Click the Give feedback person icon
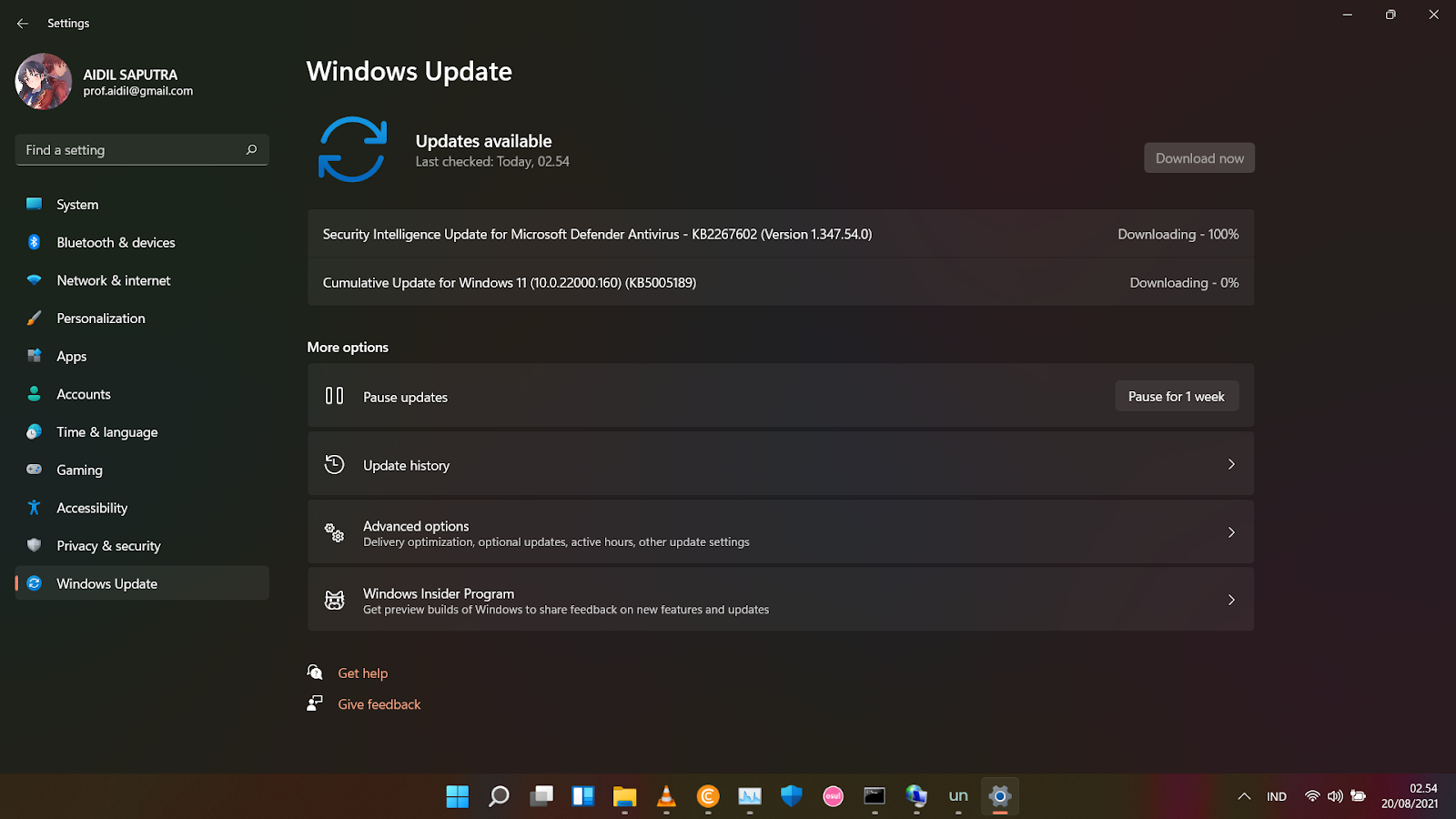This screenshot has height=819, width=1456. coord(315,703)
